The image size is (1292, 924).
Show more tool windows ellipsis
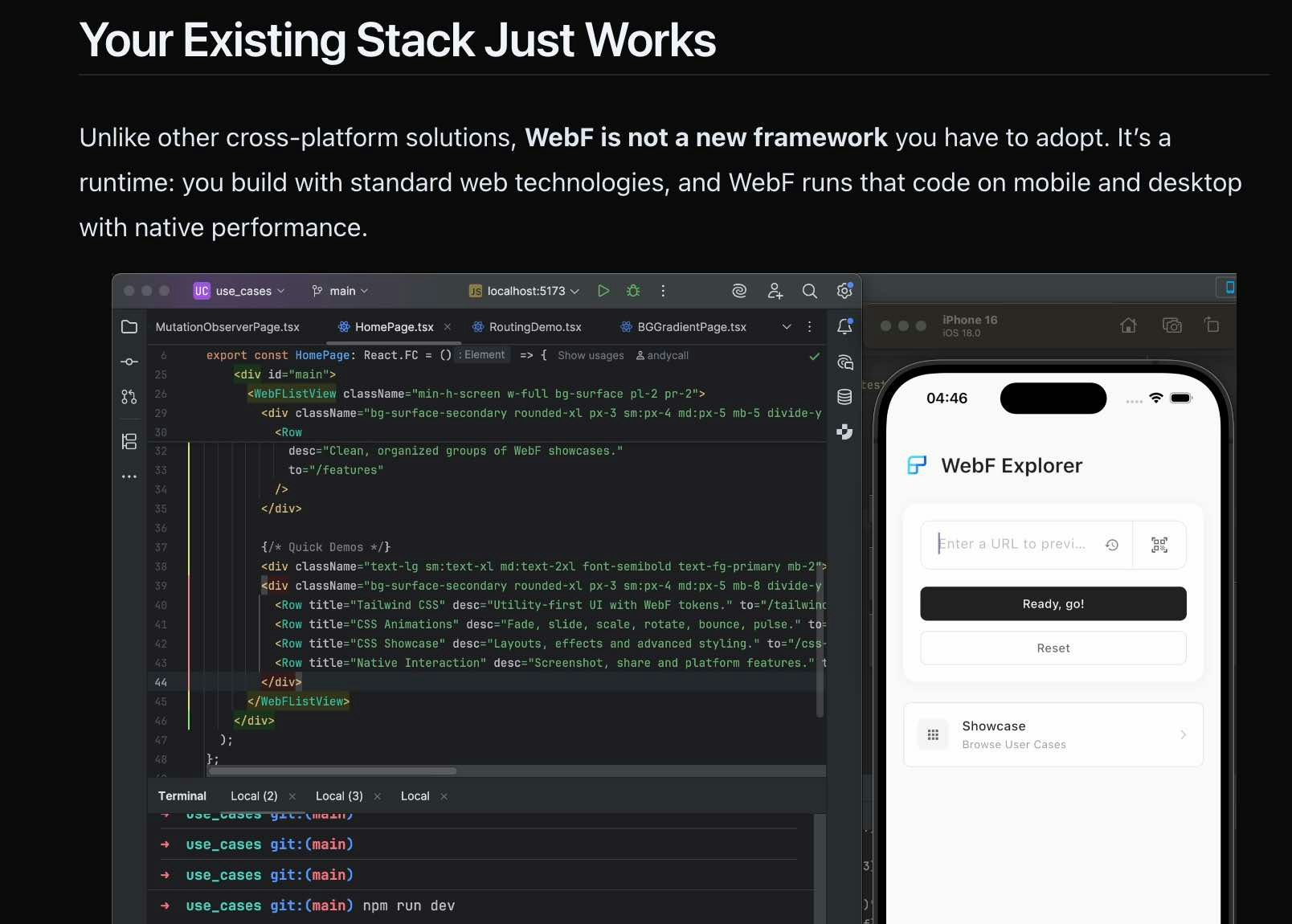click(x=129, y=476)
